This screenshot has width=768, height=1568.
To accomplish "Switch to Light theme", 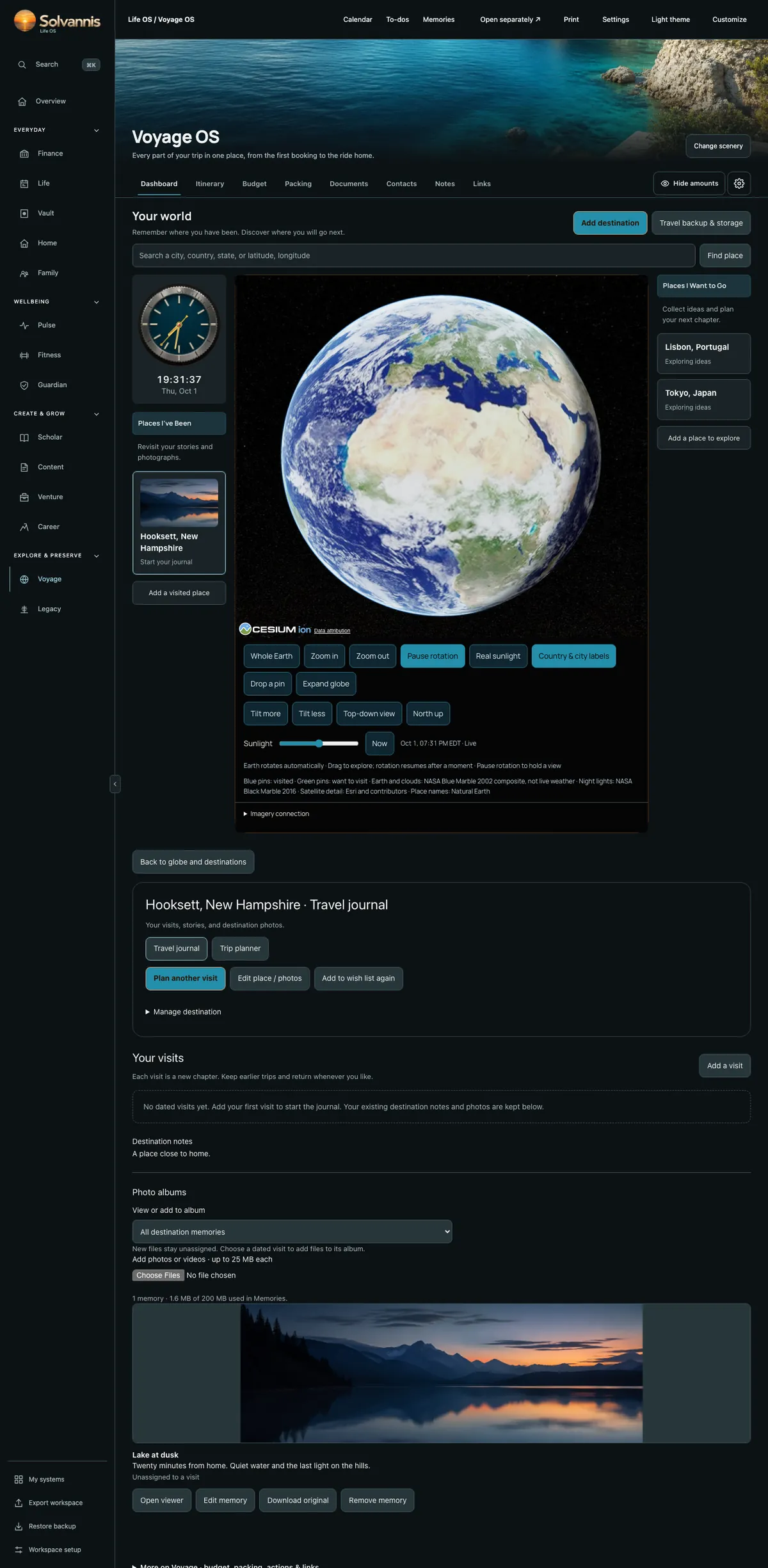I will pos(671,20).
